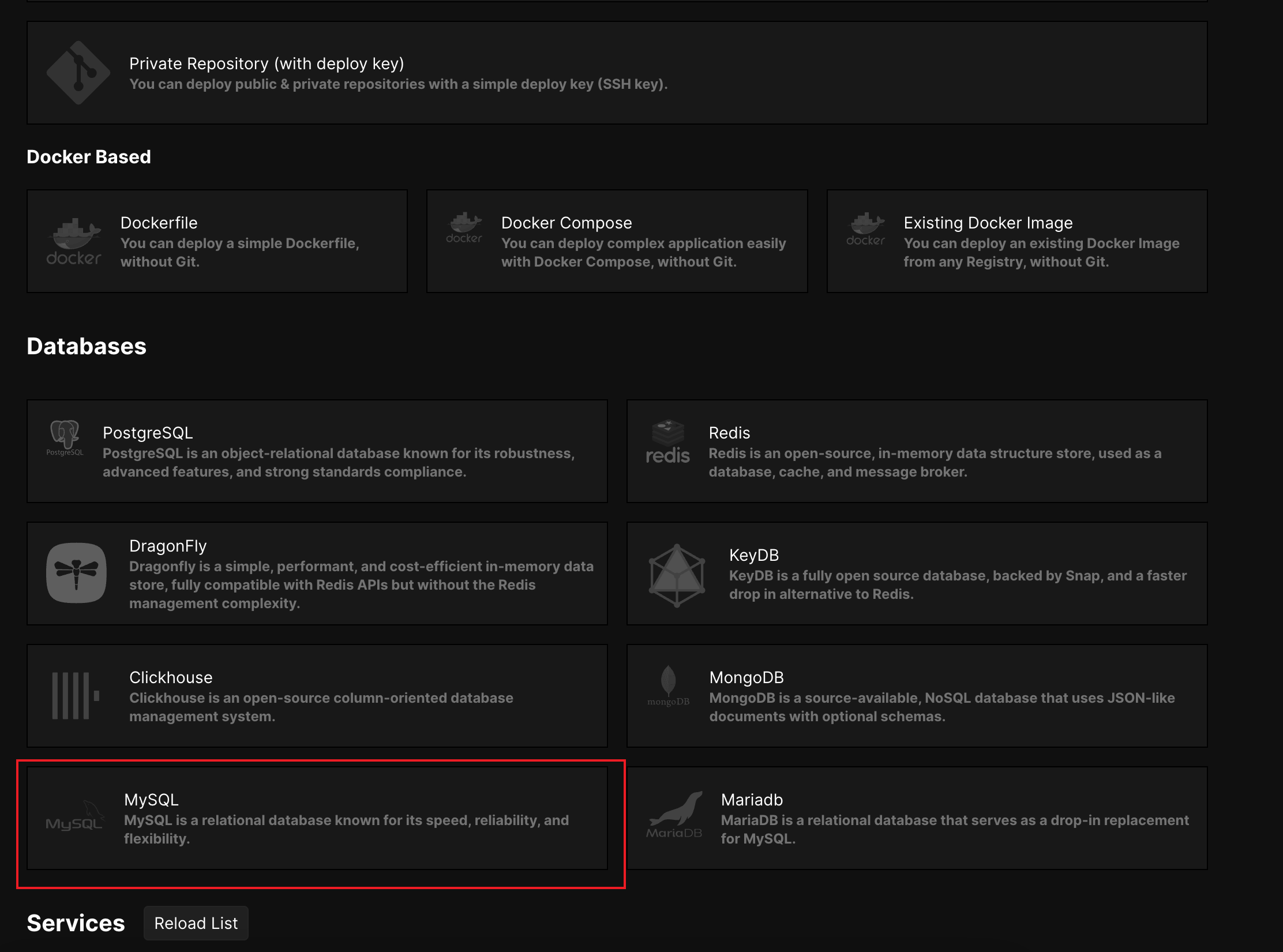This screenshot has width=1283, height=952.
Task: Click the Redis stacked logo icon
Action: coord(667,442)
